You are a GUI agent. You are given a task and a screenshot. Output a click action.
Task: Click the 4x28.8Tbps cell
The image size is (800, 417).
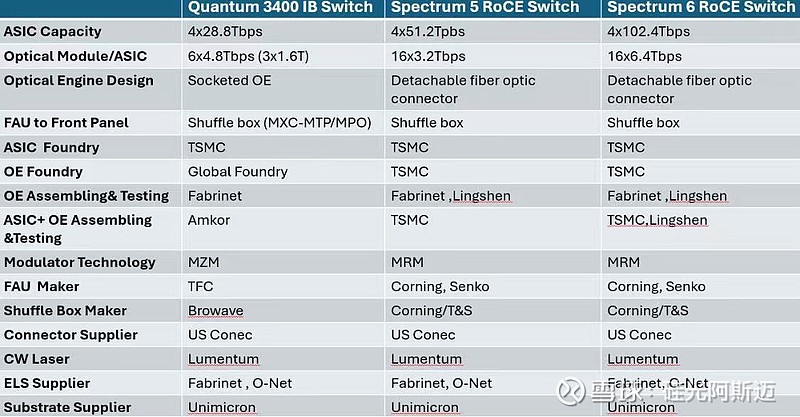point(225,32)
